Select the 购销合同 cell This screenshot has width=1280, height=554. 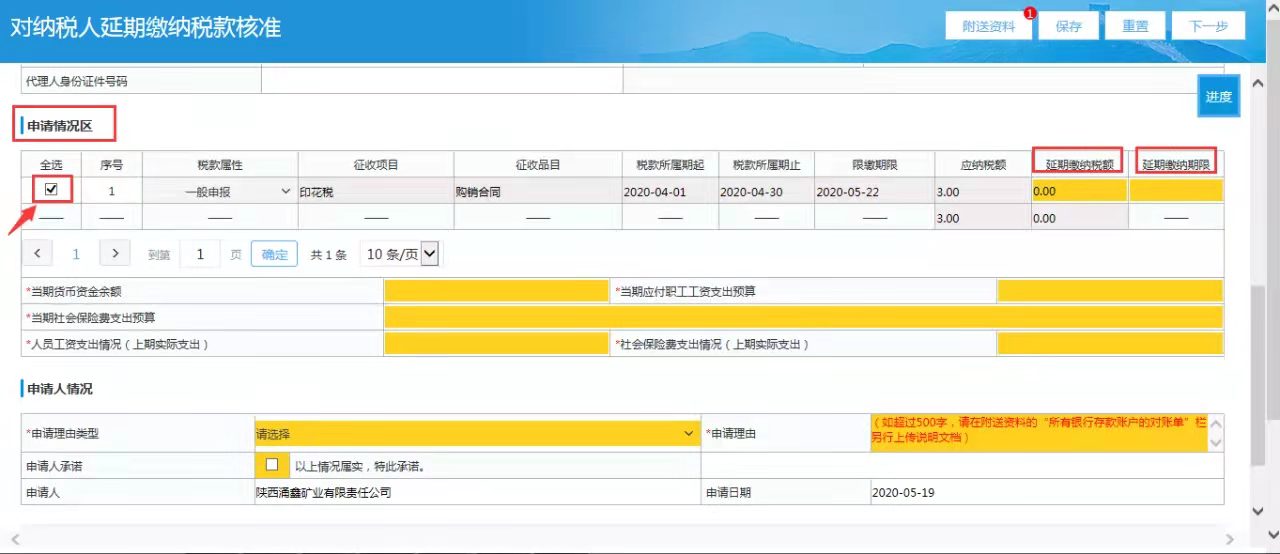point(537,190)
